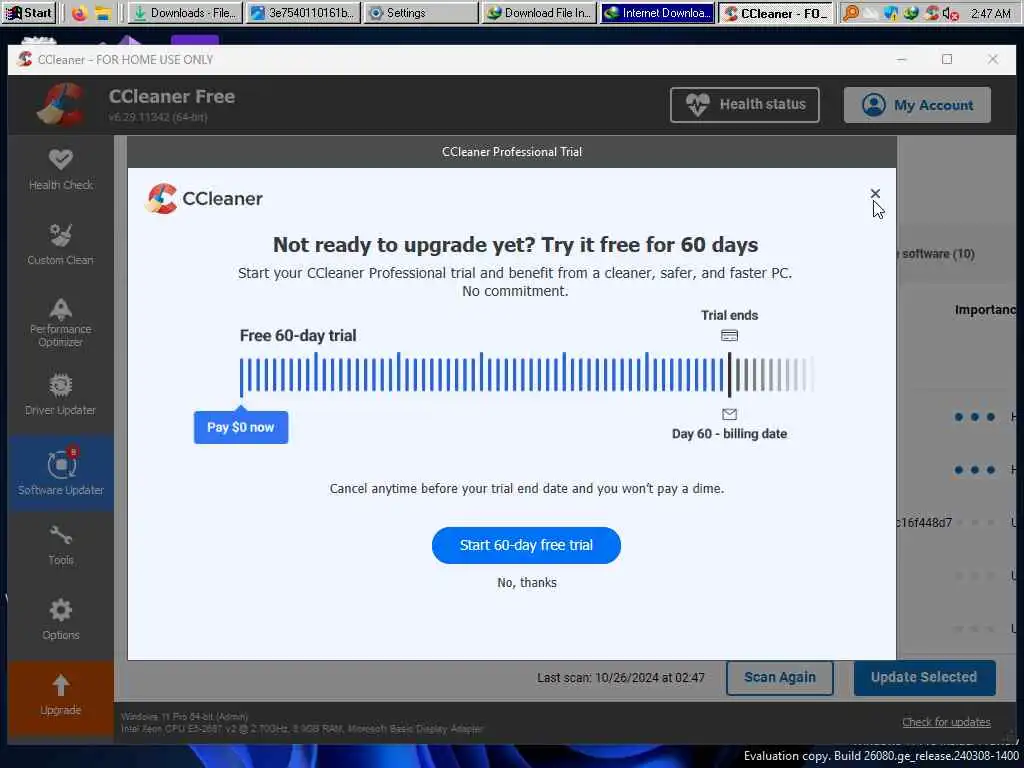Click the Last scan timestamp text

click(620, 678)
